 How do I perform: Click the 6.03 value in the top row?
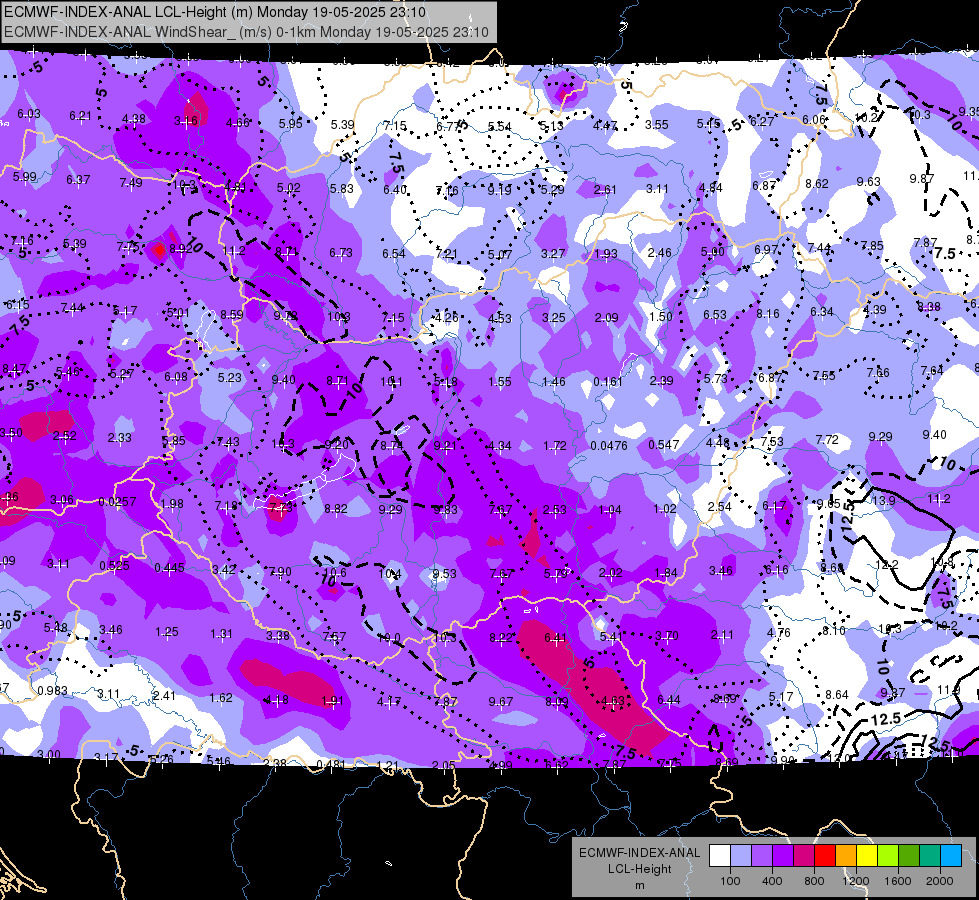point(29,114)
